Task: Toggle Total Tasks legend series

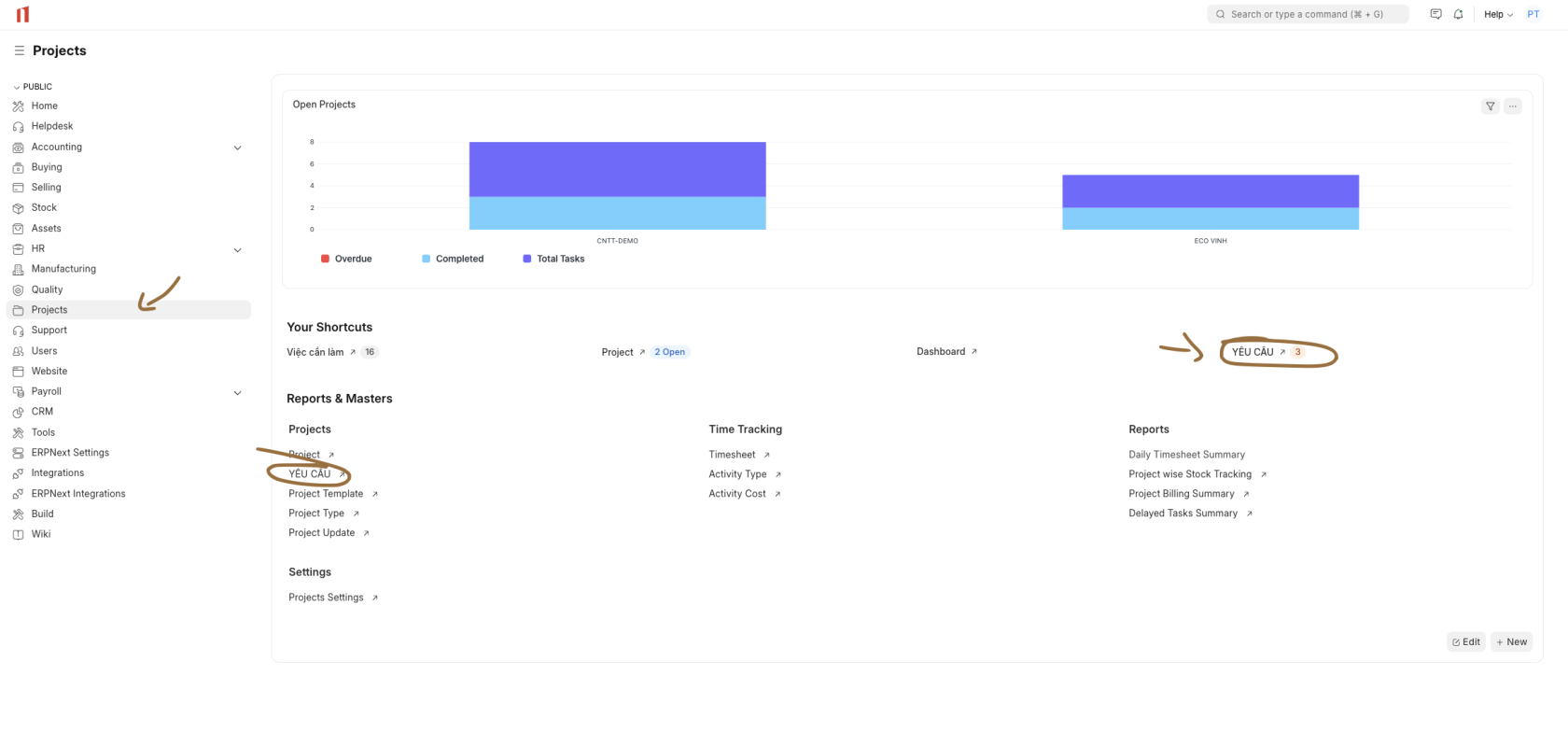Action: click(553, 259)
